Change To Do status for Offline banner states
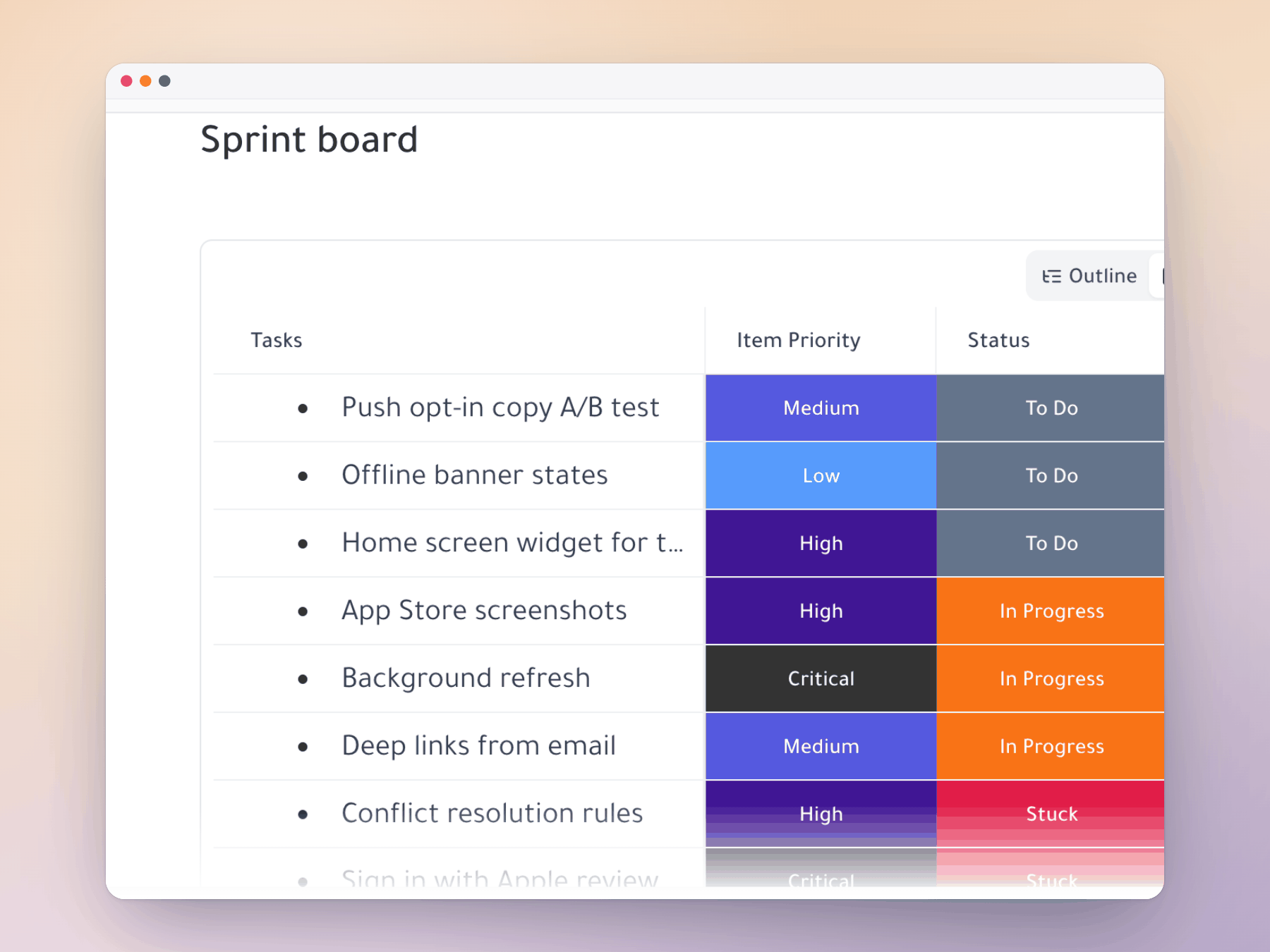 coord(1051,476)
